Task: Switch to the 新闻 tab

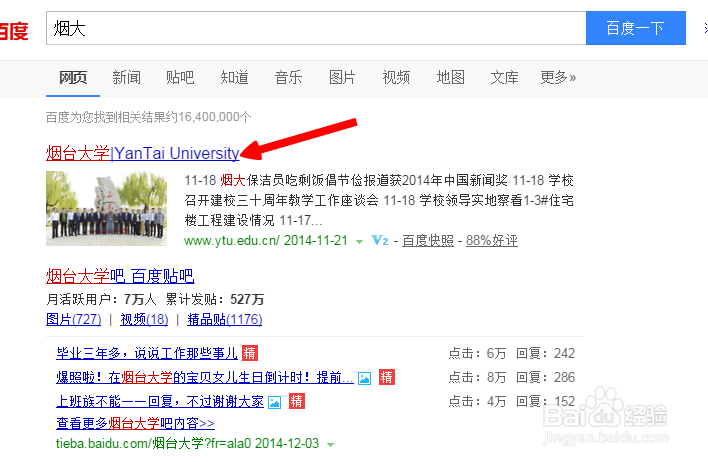Action: (x=126, y=77)
